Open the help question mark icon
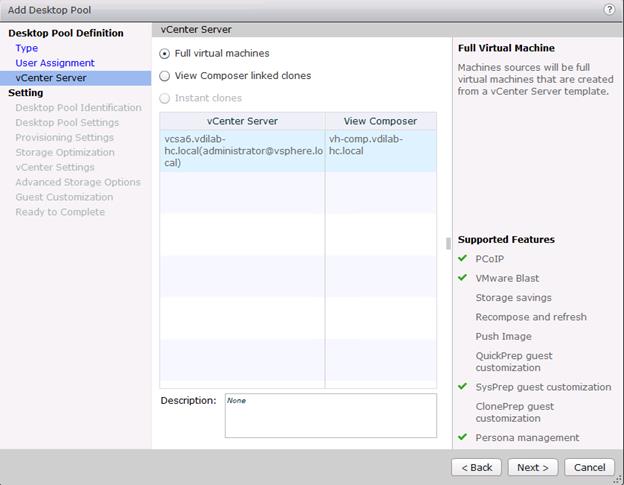Image resolution: width=624 pixels, height=485 pixels. (609, 10)
